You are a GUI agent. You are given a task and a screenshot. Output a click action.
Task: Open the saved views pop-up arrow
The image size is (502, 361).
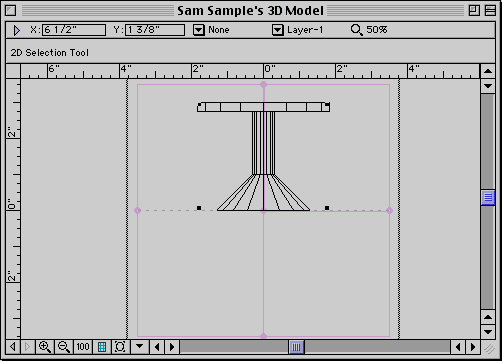coord(139,347)
